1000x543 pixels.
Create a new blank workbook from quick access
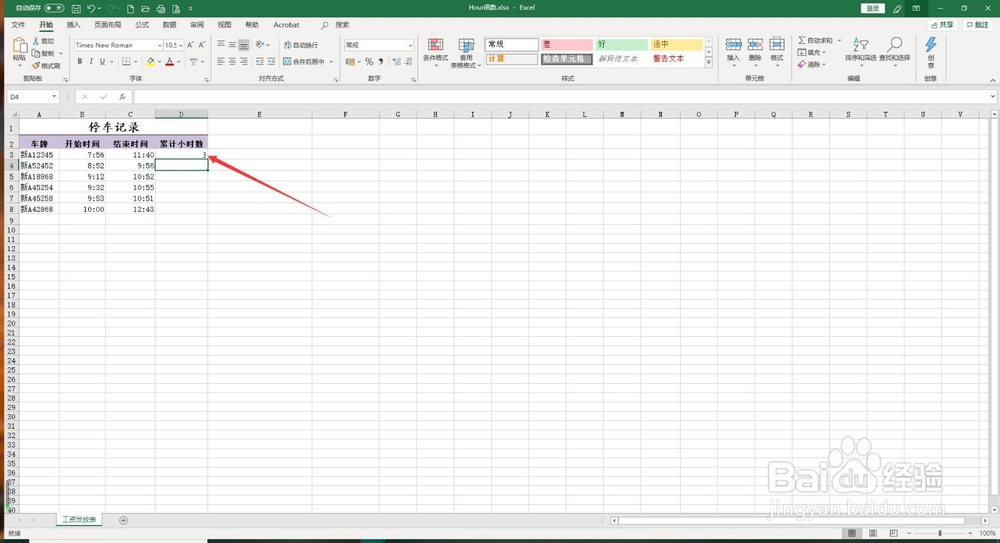(x=131, y=8)
